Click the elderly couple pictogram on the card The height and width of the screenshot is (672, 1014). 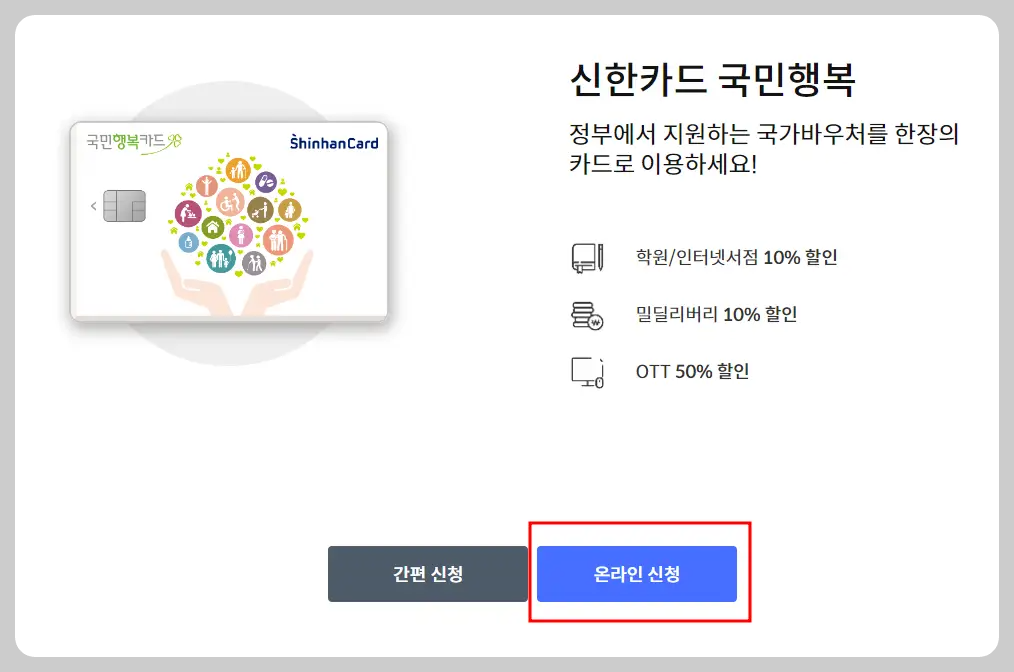[x=276, y=239]
